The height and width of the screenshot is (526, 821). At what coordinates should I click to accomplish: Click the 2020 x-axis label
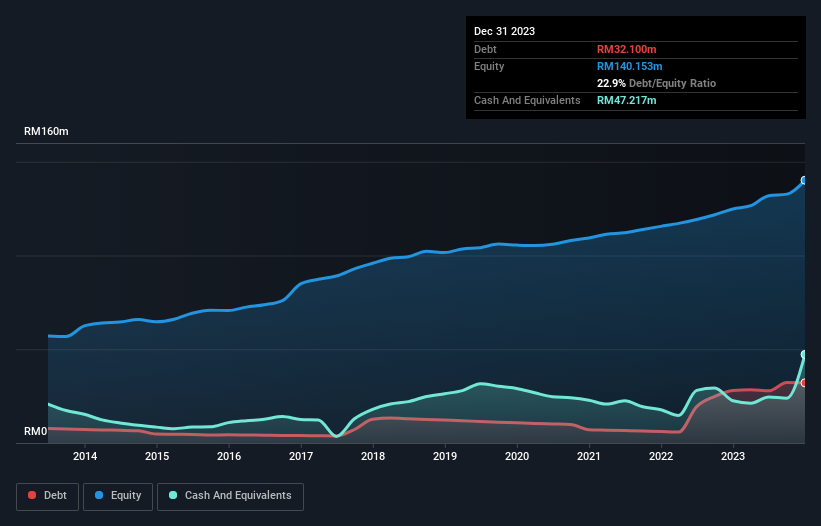(x=517, y=456)
